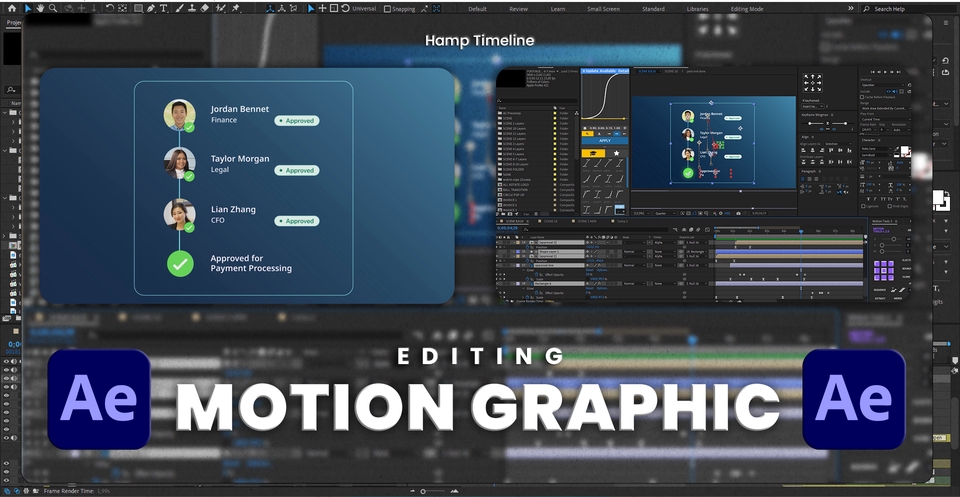Select the Rotation tool
This screenshot has width=960, height=497.
(x=110, y=9)
